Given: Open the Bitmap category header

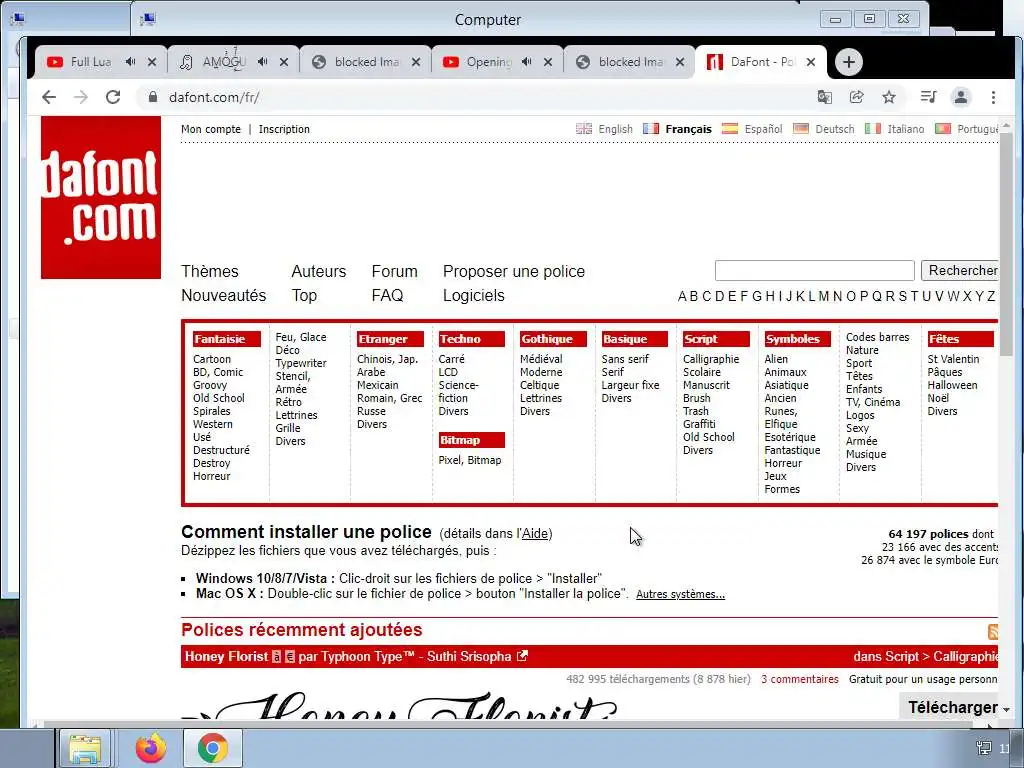Looking at the screenshot, I should point(472,440).
